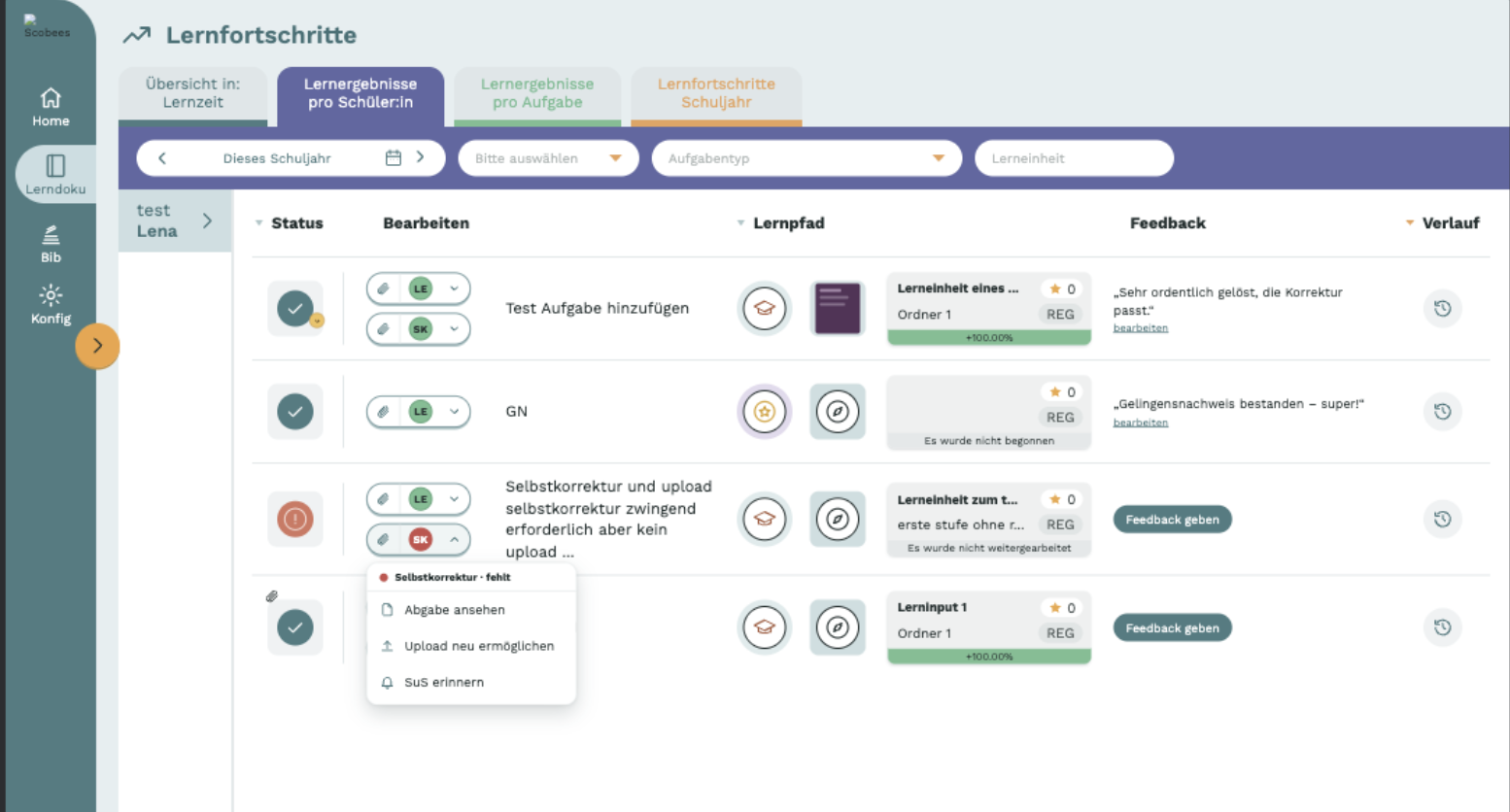Open the Bib library in the sidebar
Viewport: 1510px width, 812px height.
click(x=51, y=244)
